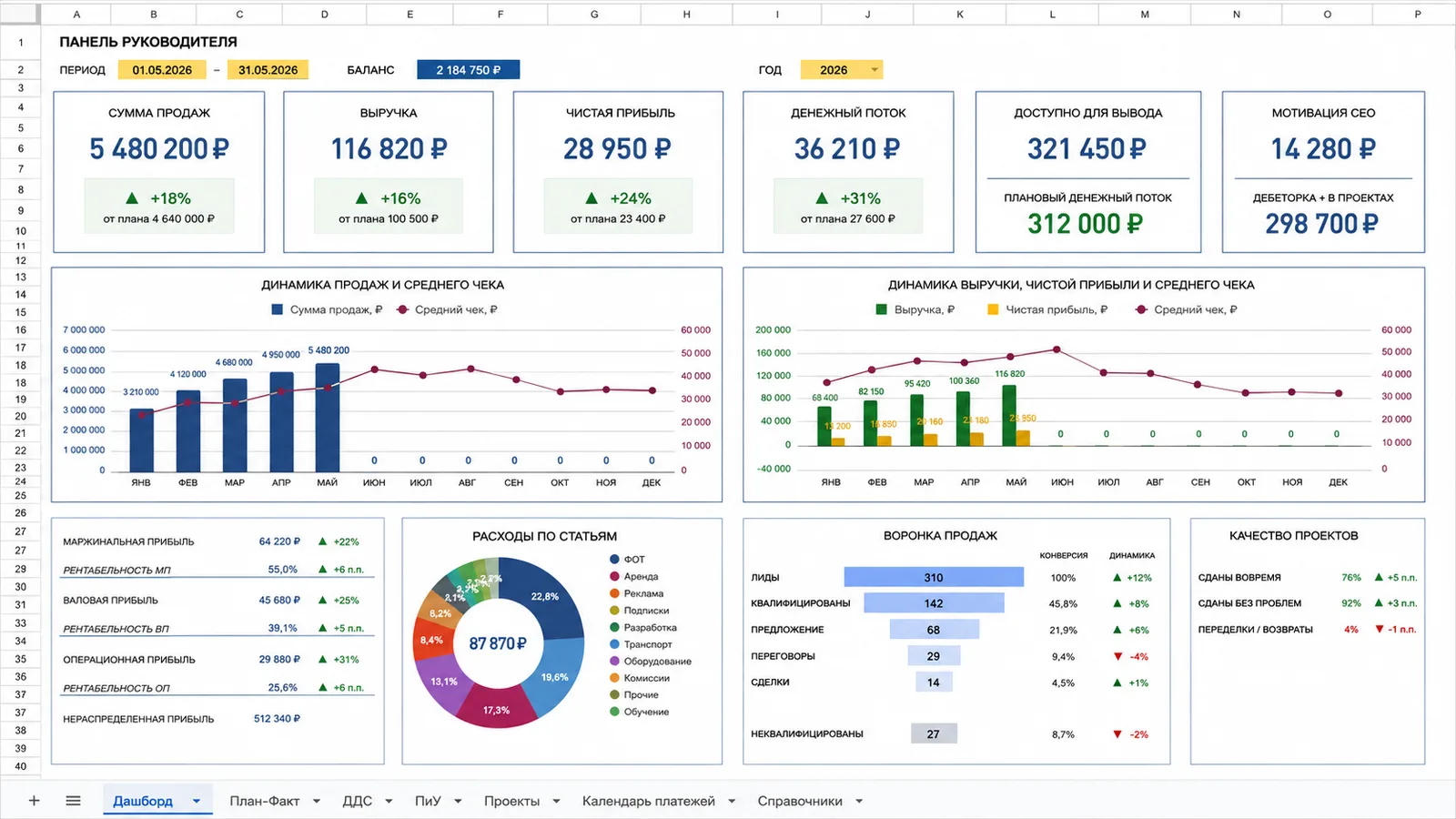Screen dimensions: 1456x819
Task: Open the Календарь платежей sheet tab
Action: tap(649, 801)
